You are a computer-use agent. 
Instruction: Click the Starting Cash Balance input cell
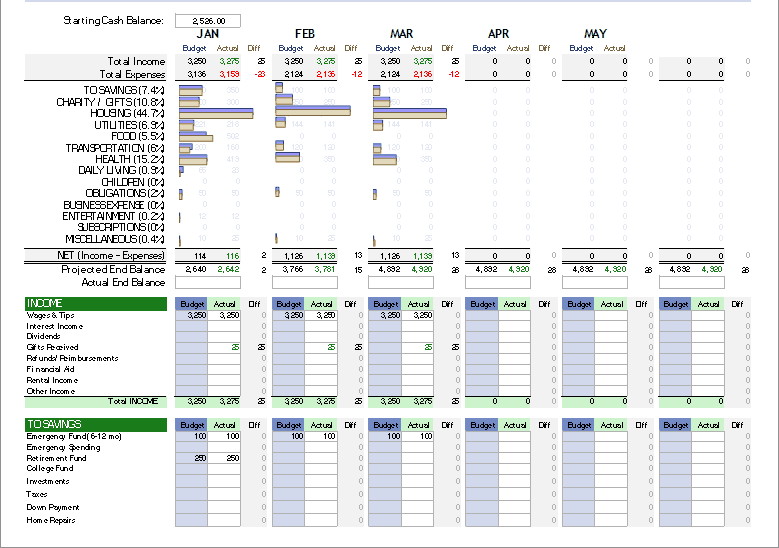tap(207, 20)
